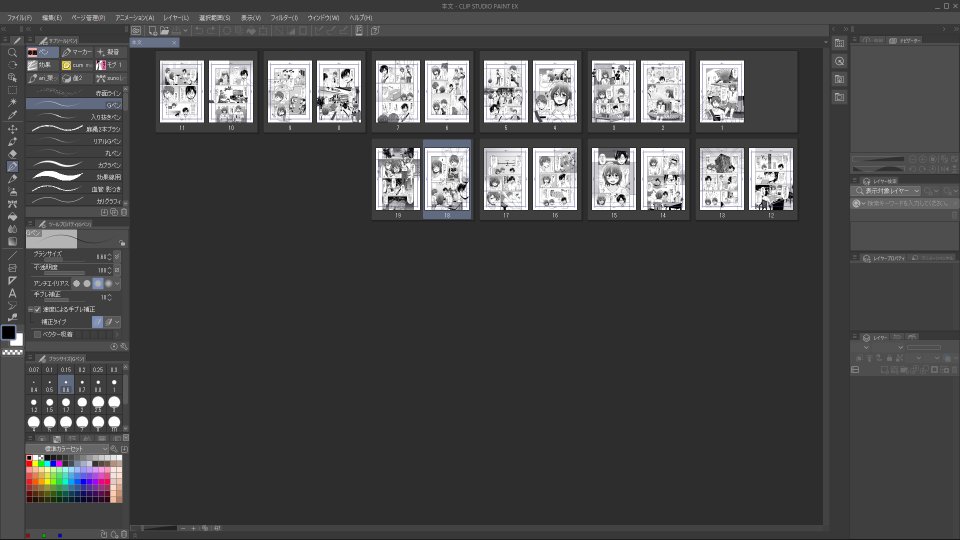This screenshot has height=540, width=960.
Task: Open the アニメーション(A) menu
Action: coord(135,18)
